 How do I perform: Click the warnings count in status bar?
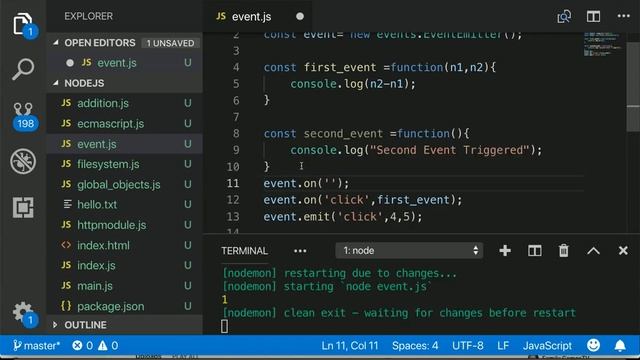click(x=108, y=346)
